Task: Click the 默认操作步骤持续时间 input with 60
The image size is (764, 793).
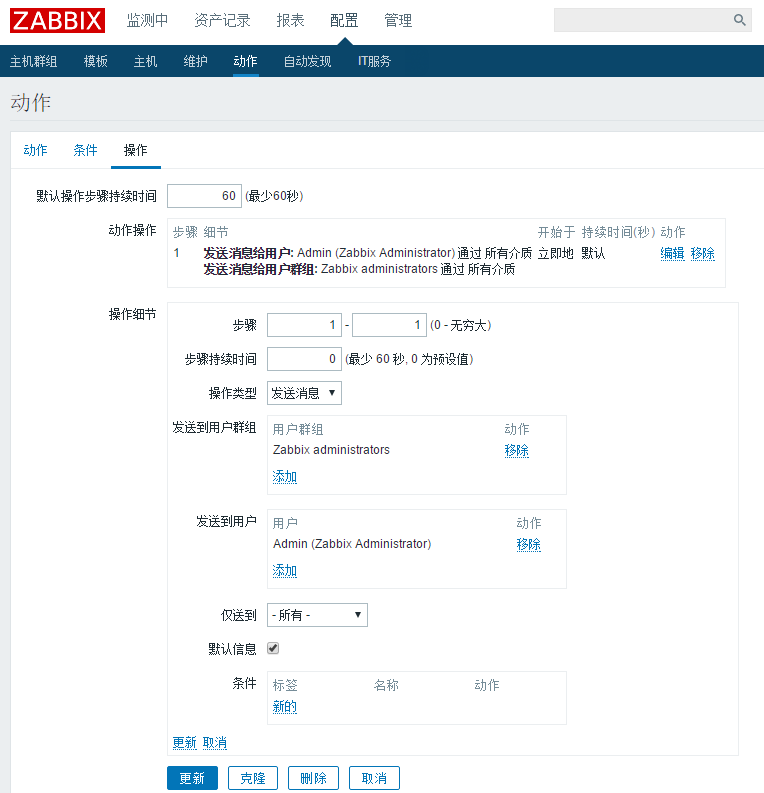Action: (x=204, y=196)
